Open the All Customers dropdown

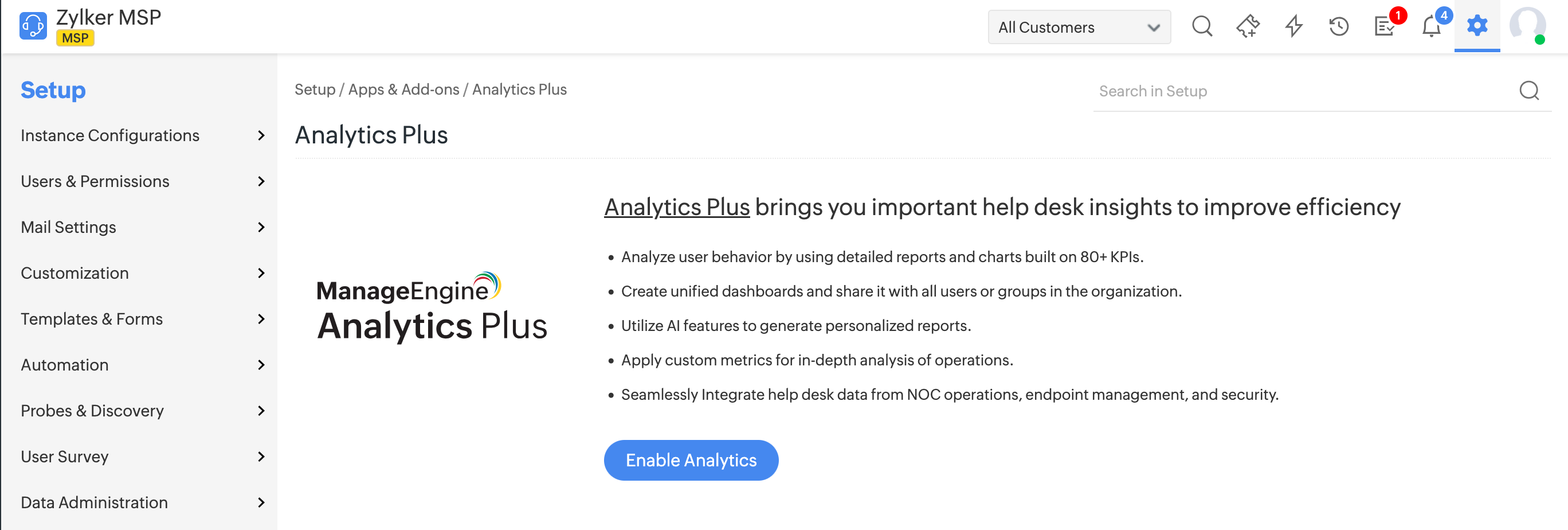1079,28
